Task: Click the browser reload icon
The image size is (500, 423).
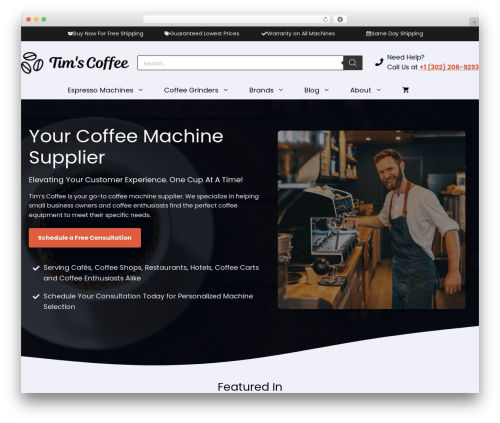Action: [325, 19]
